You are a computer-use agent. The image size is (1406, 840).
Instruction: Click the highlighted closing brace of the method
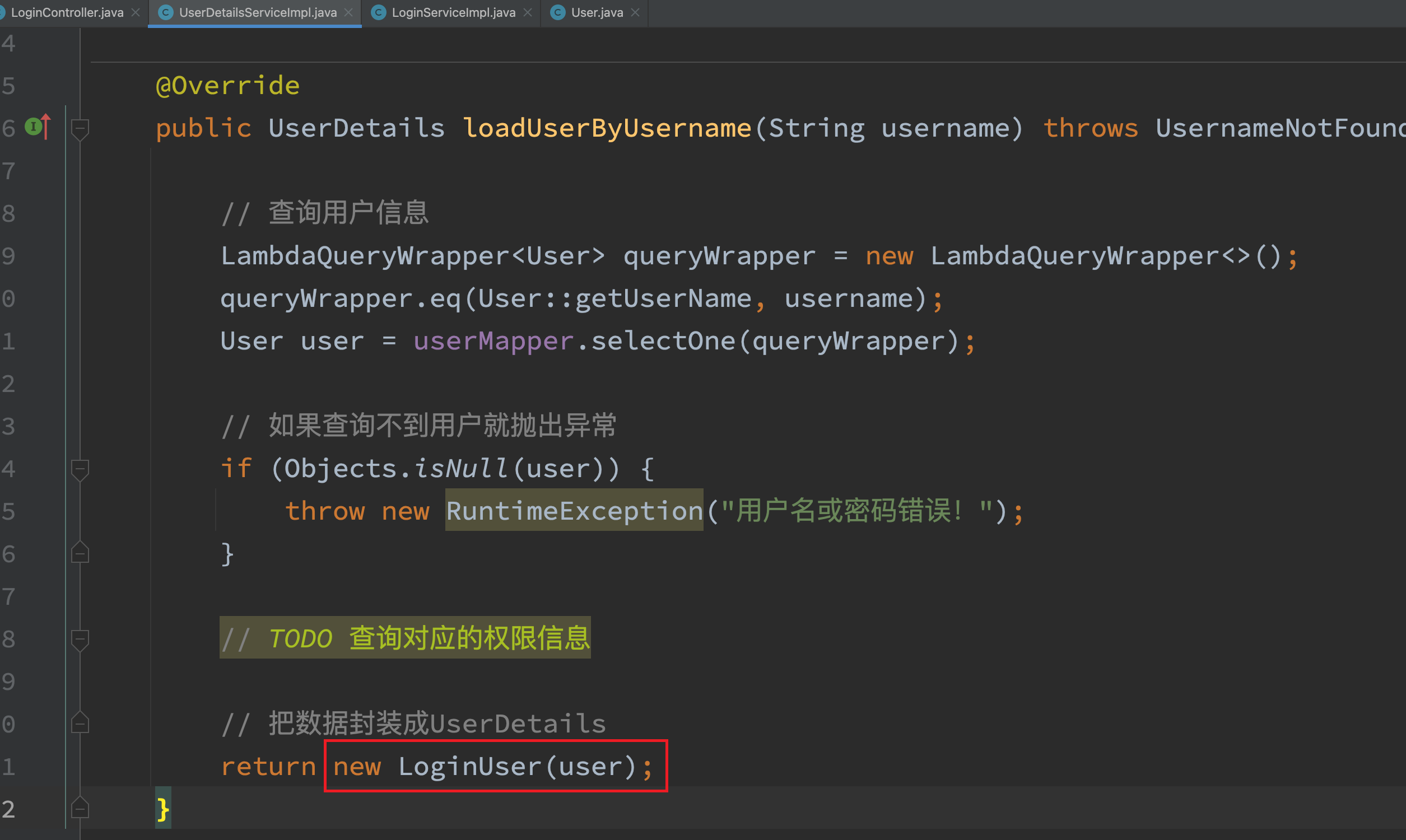[163, 808]
